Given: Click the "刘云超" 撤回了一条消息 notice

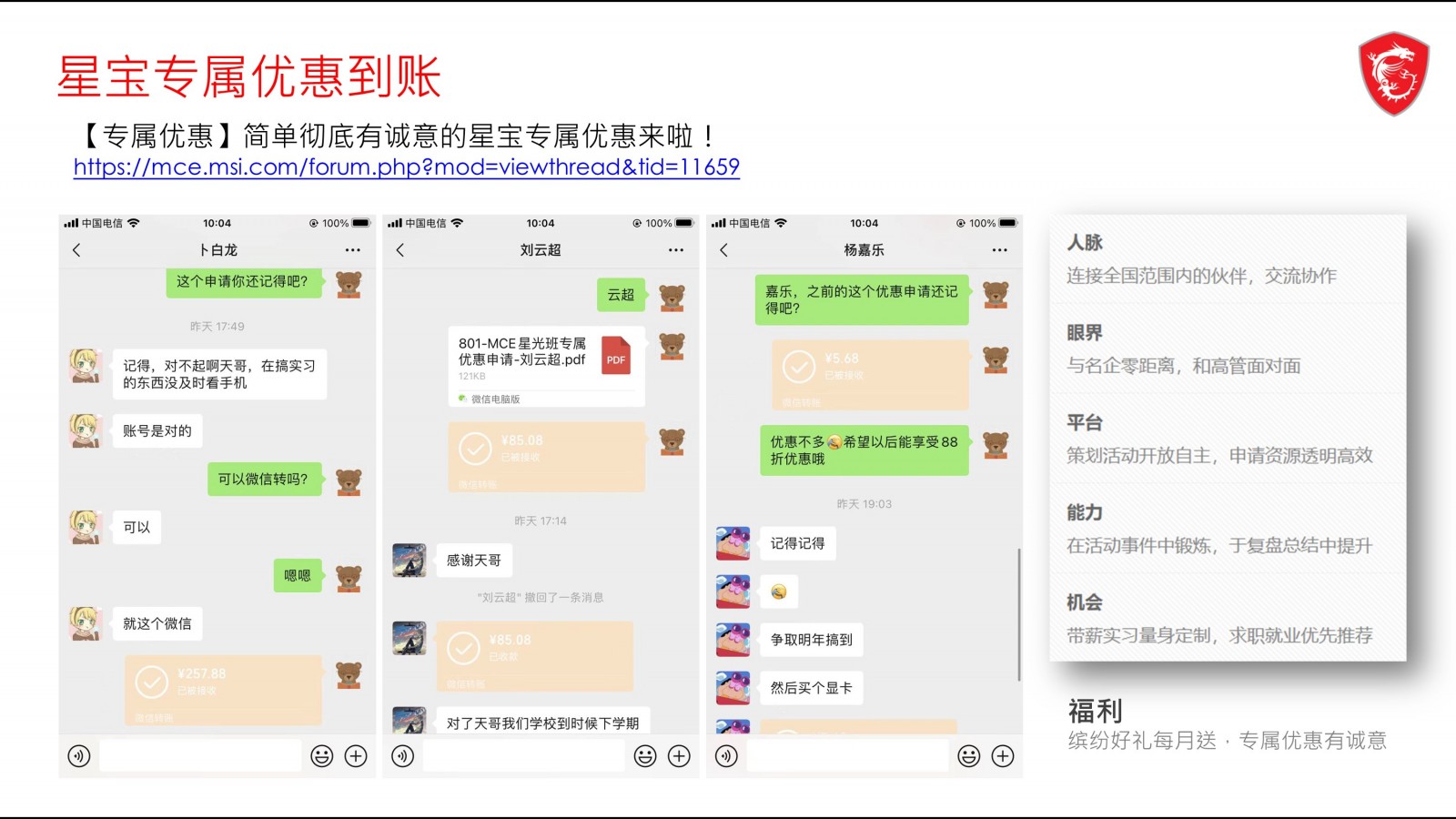Looking at the screenshot, I should pos(541,598).
